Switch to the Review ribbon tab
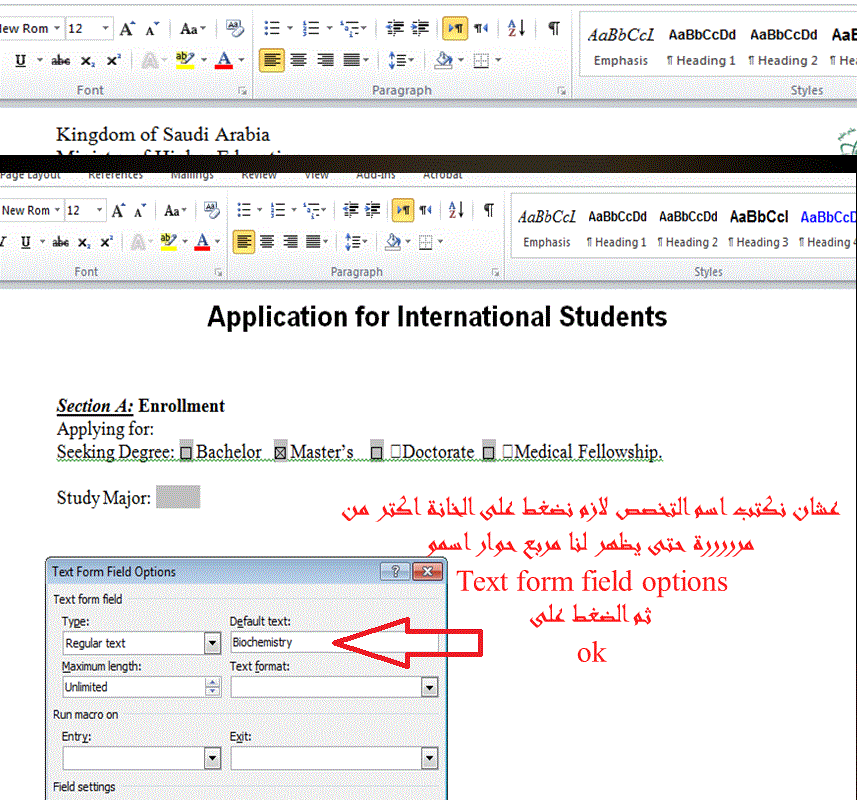 point(259,175)
